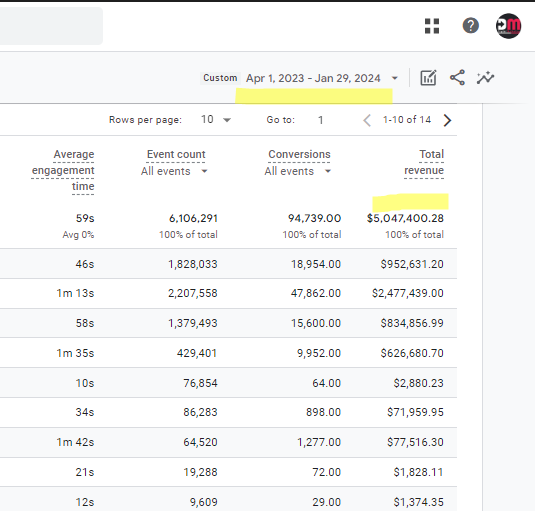Click the Apr 1, 2023 - Jan 29, 2024 date range
The image size is (535, 511).
click(313, 78)
